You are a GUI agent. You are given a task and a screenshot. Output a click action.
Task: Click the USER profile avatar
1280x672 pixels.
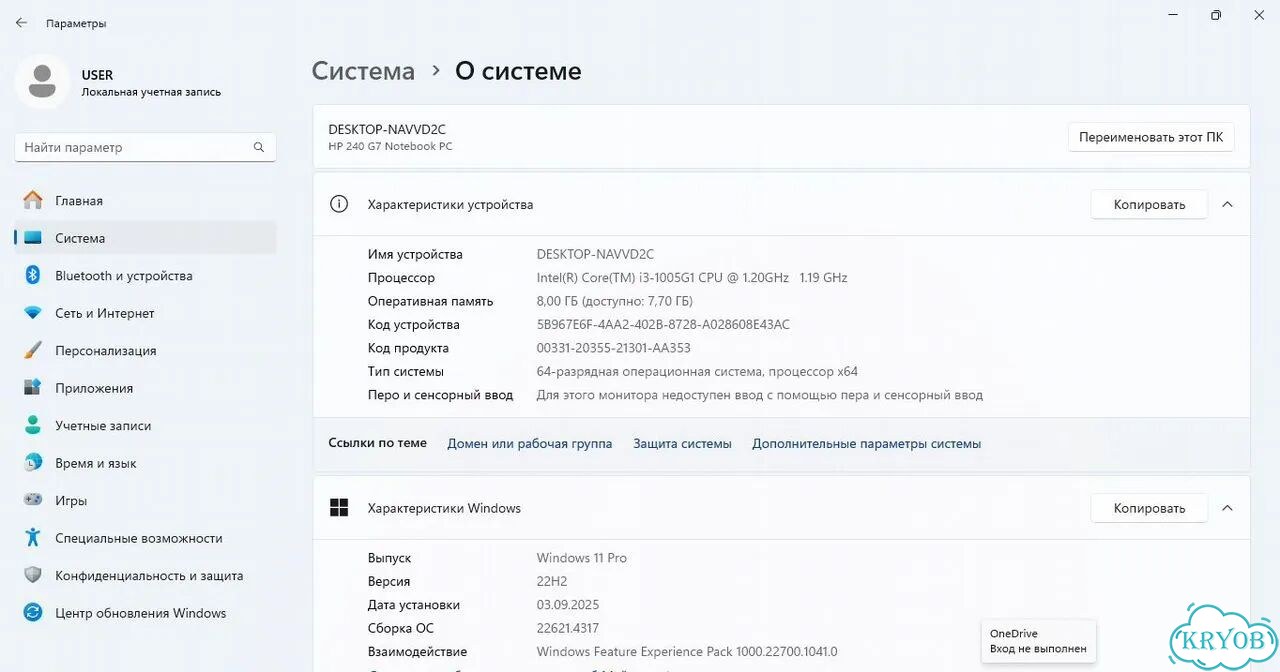[42, 82]
